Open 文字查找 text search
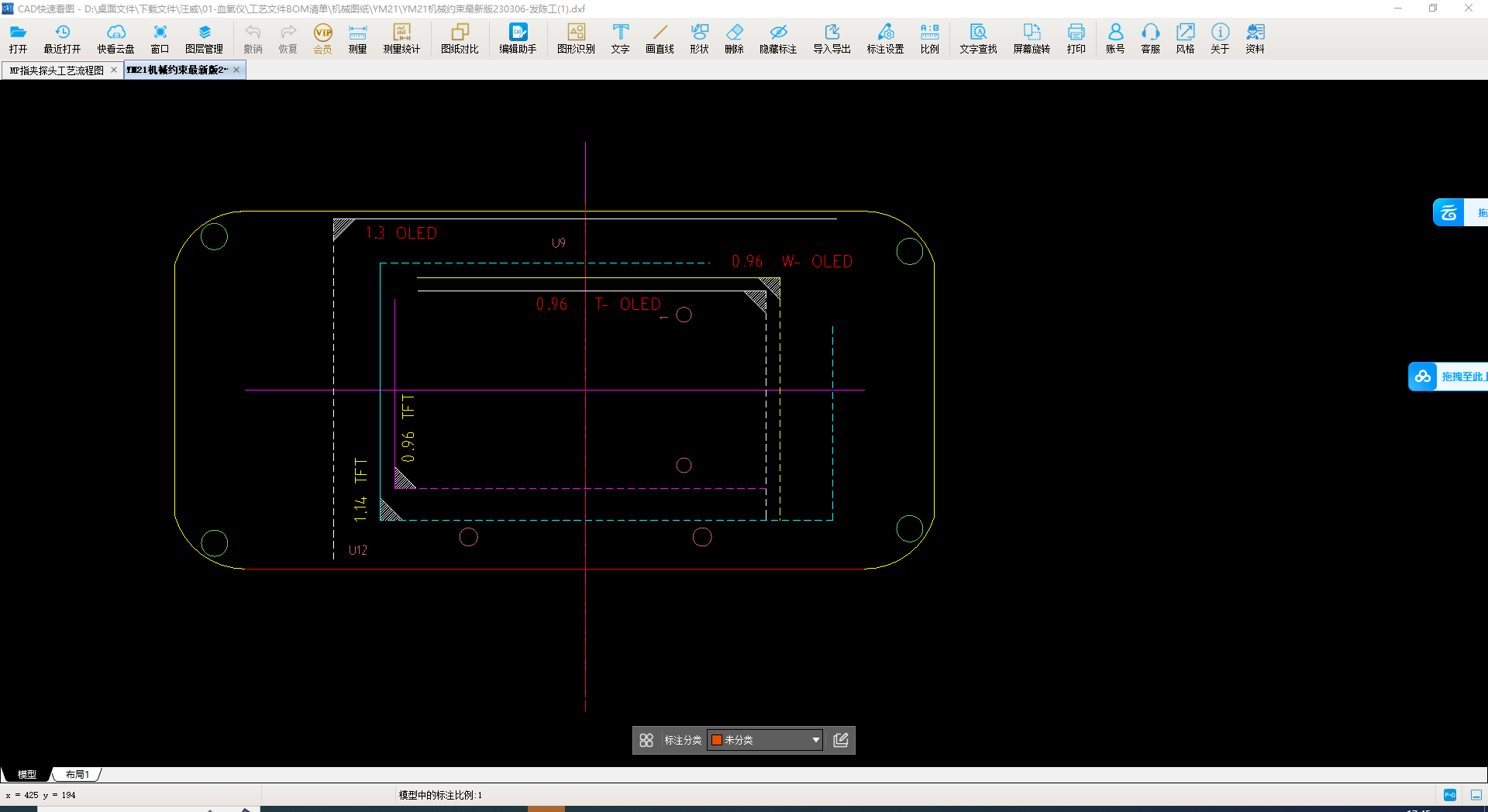This screenshot has width=1488, height=812. pyautogui.click(x=978, y=38)
